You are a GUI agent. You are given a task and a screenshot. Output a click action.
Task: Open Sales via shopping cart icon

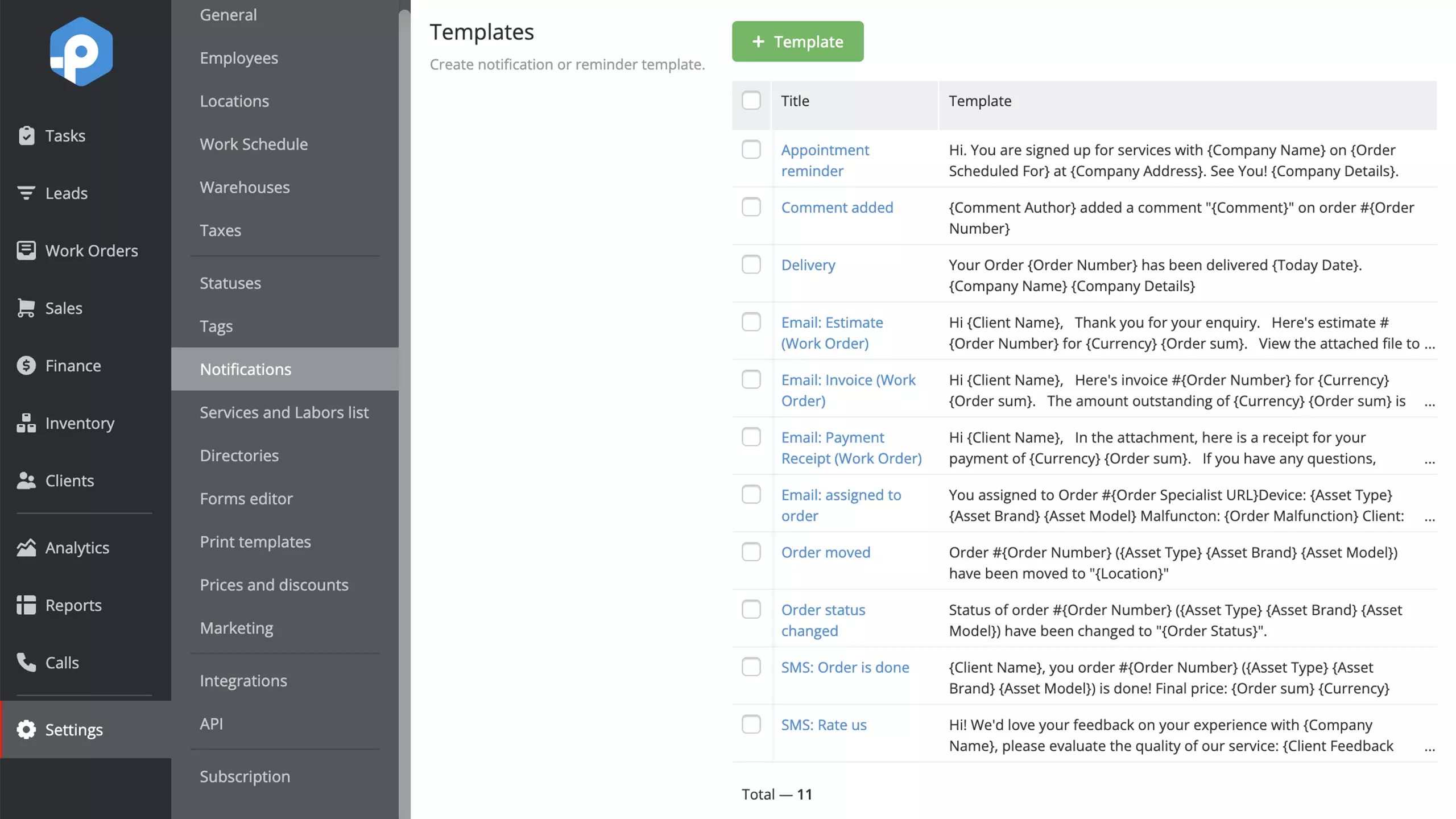(26, 308)
